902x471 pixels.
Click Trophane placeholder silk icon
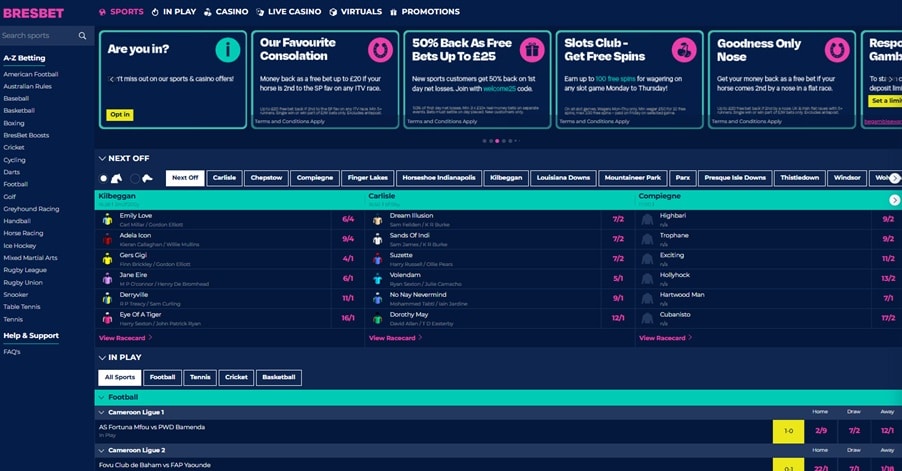point(647,239)
